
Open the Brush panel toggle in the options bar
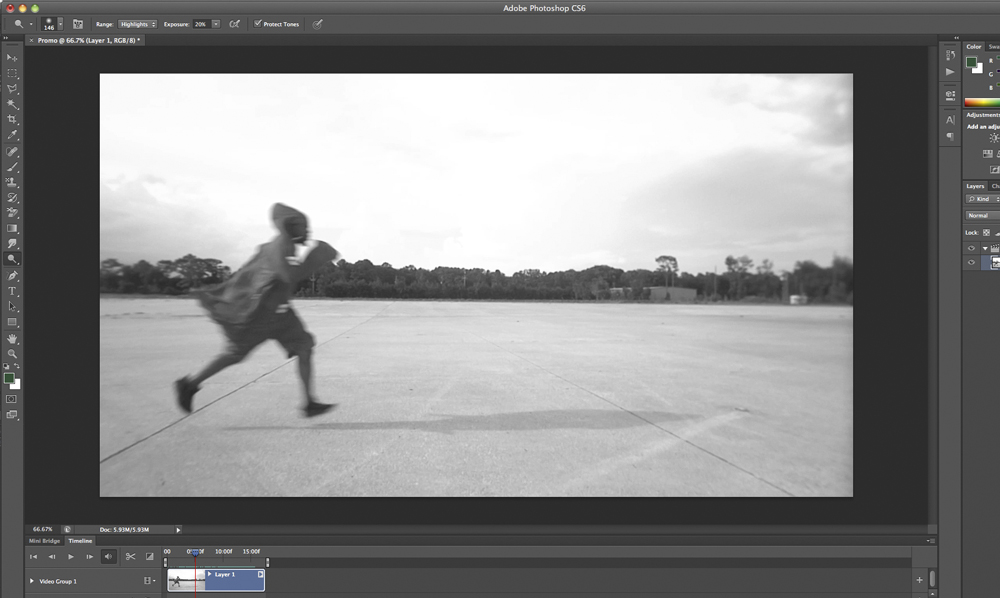click(78, 24)
